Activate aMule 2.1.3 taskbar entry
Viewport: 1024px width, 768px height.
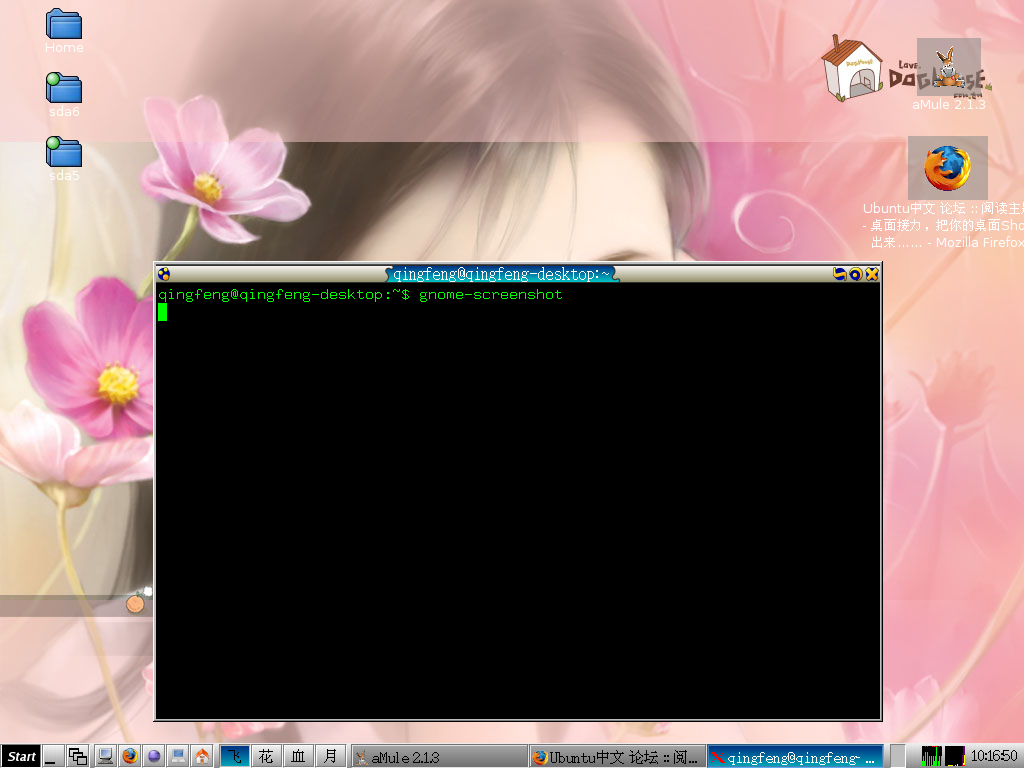[x=440, y=757]
